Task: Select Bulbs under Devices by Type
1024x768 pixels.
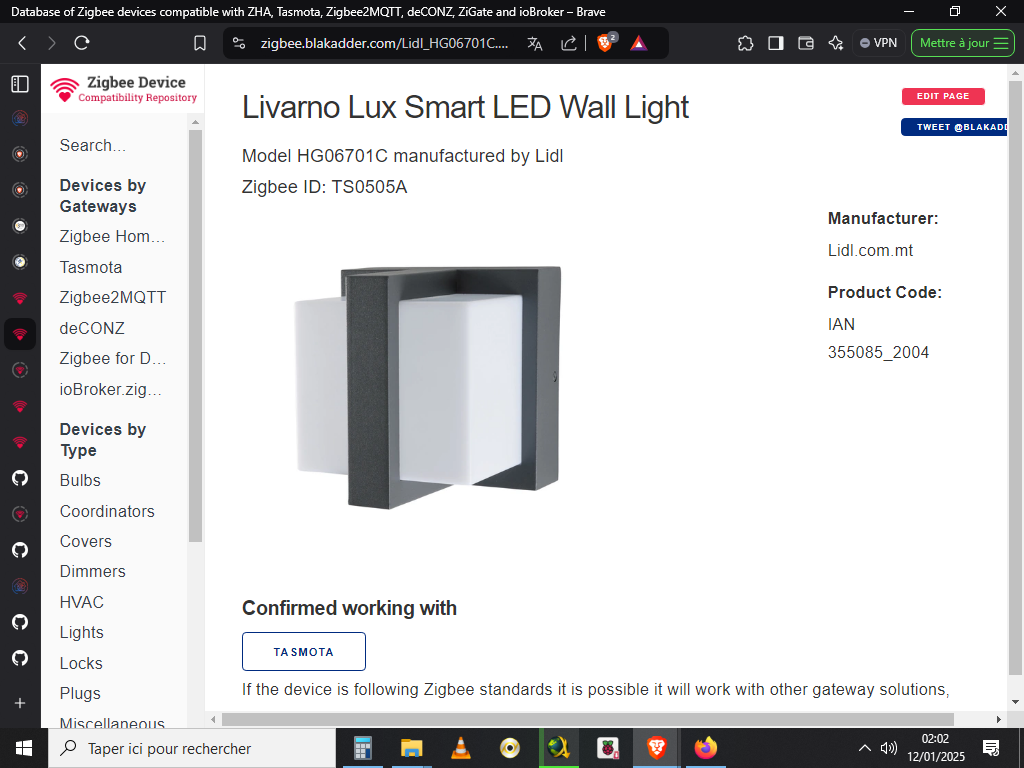Action: 80,480
